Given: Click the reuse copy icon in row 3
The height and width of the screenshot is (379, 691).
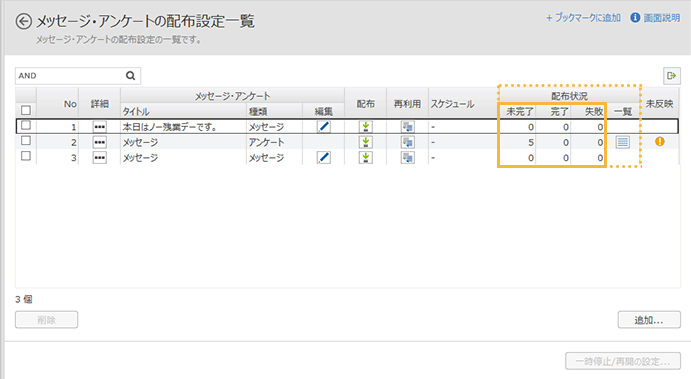Looking at the screenshot, I should pyautogui.click(x=408, y=157).
